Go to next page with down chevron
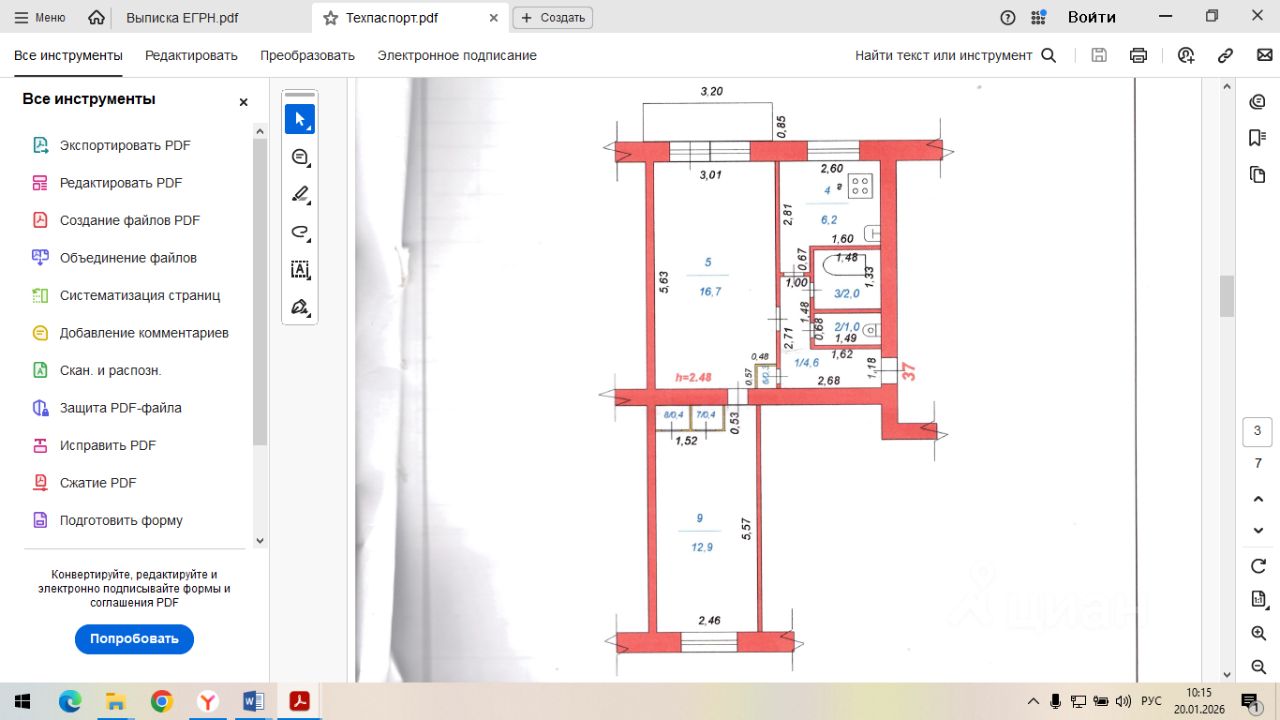 click(x=1258, y=530)
